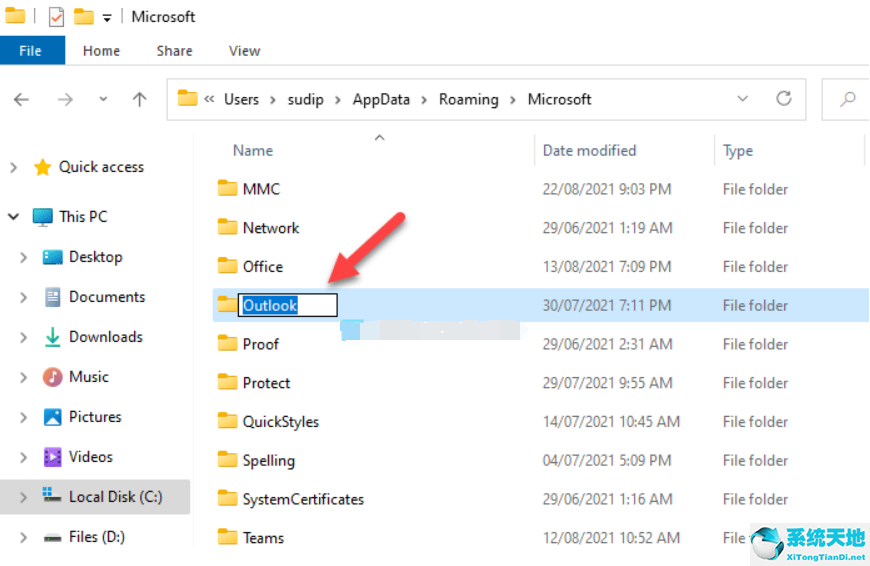Viewport: 870px width, 566px height.
Task: Navigate to Users in the breadcrumb
Action: click(241, 99)
